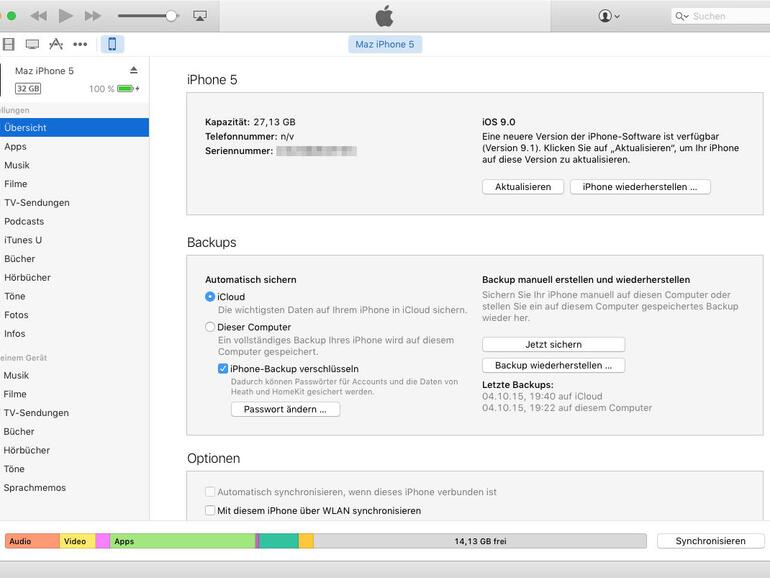Open Bücher under Auf meinem Gerät
This screenshot has width=770, height=578.
[74, 431]
